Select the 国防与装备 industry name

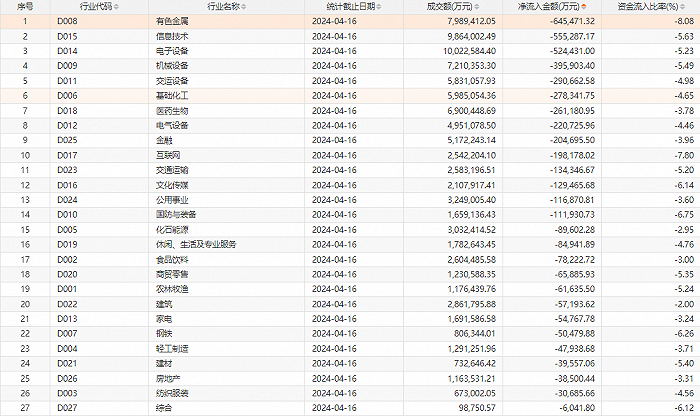(x=176, y=215)
